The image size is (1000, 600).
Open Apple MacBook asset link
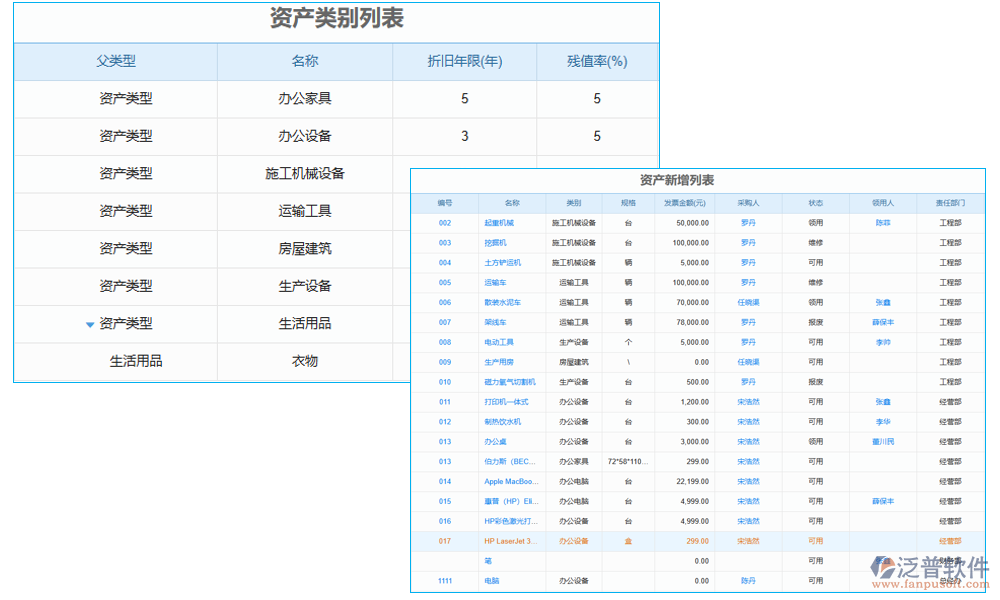tap(511, 481)
